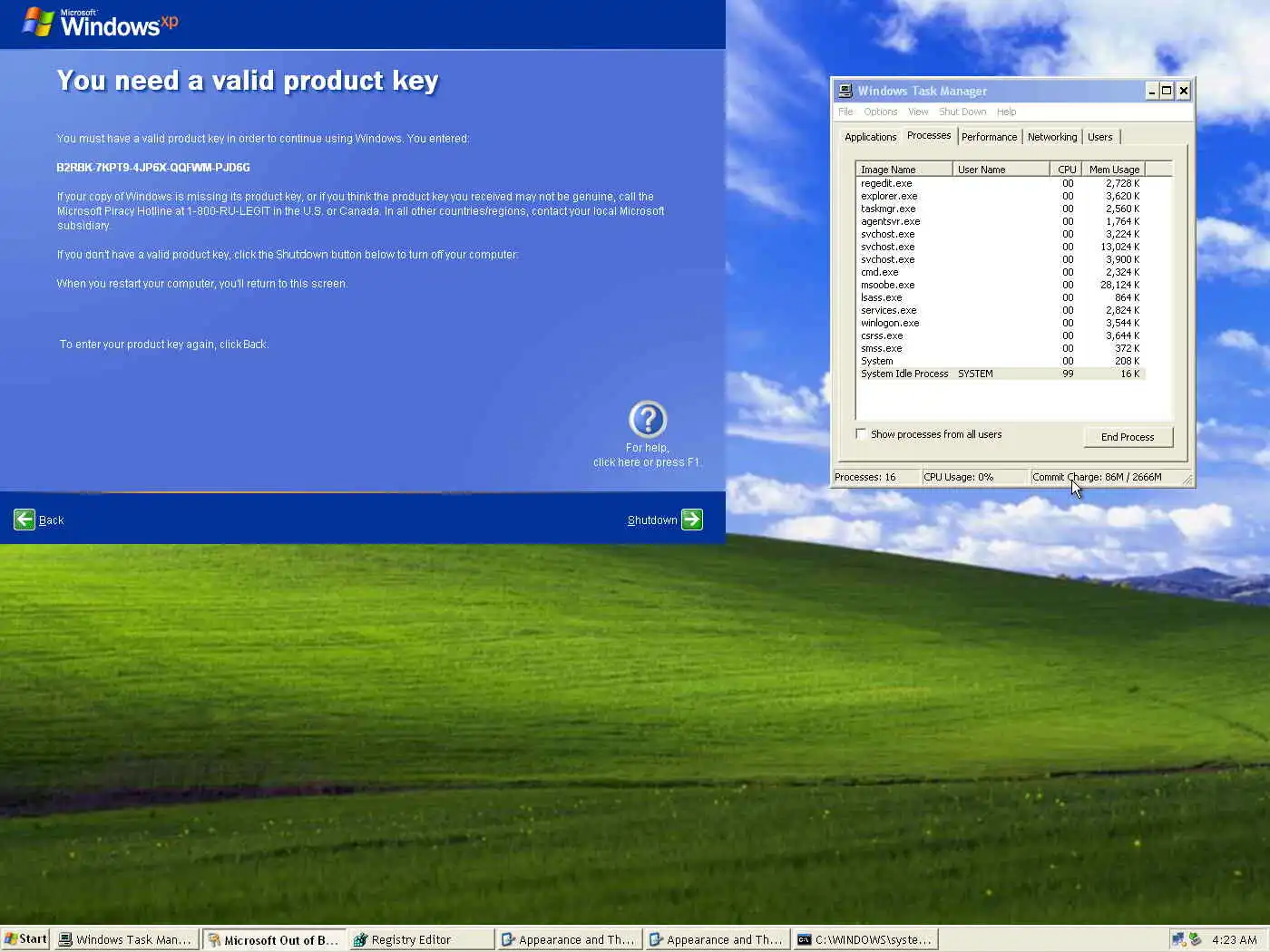1270x952 pixels.
Task: Select System Idle Process row
Action: (x=1001, y=374)
